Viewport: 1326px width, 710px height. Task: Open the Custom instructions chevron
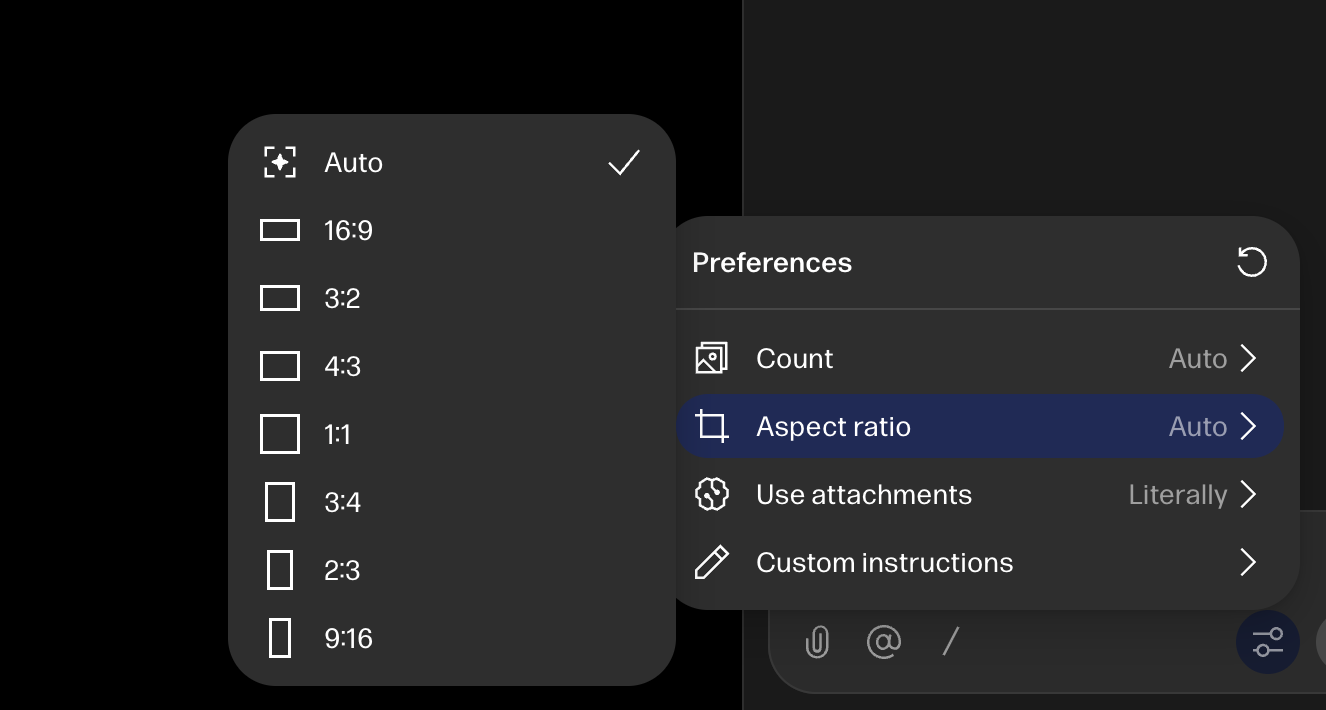[x=1248, y=562]
